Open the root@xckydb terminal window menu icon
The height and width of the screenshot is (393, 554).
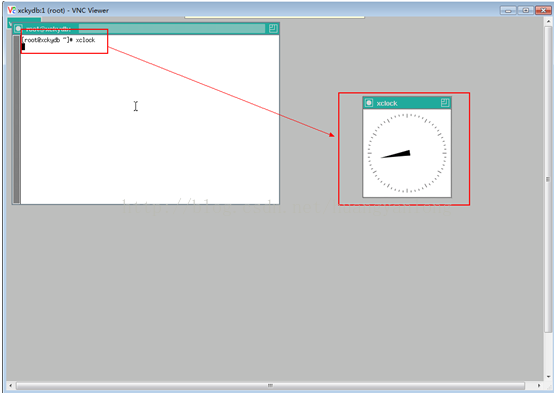click(x=18, y=29)
